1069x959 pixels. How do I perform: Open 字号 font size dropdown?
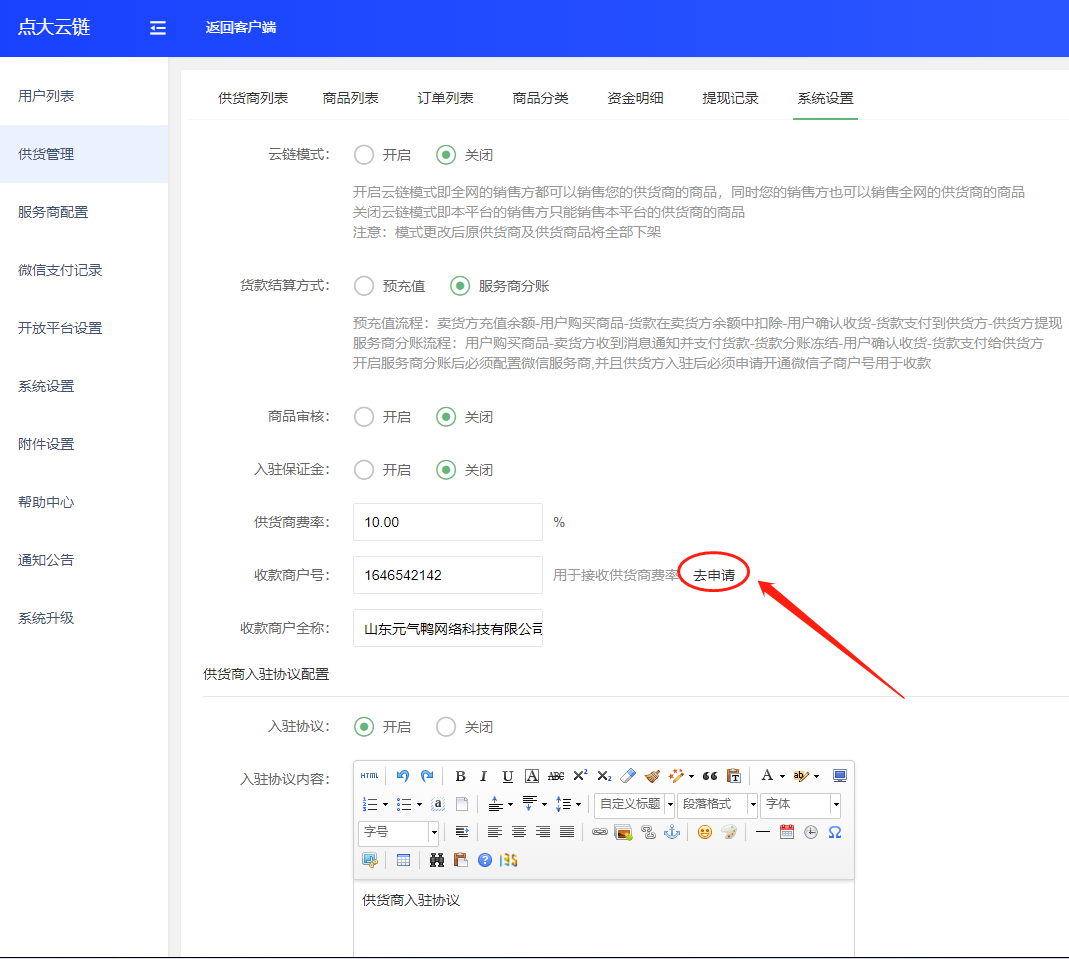click(398, 832)
